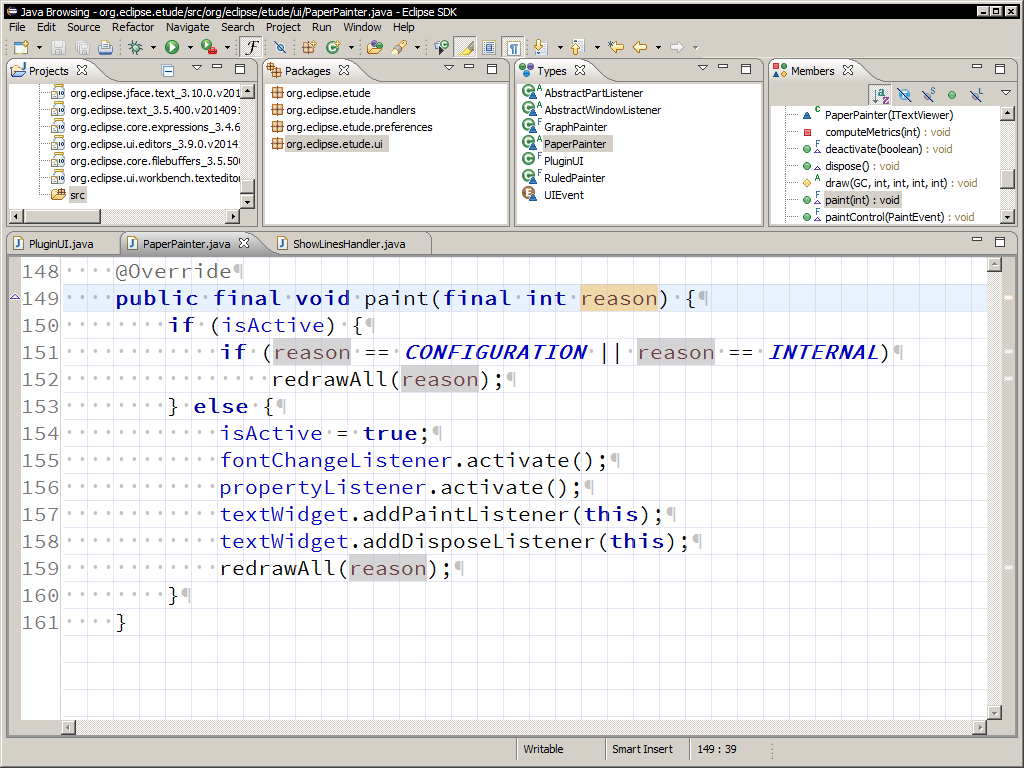The image size is (1024, 768).
Task: Open the New file dropdown arrow
Action: tap(39, 48)
